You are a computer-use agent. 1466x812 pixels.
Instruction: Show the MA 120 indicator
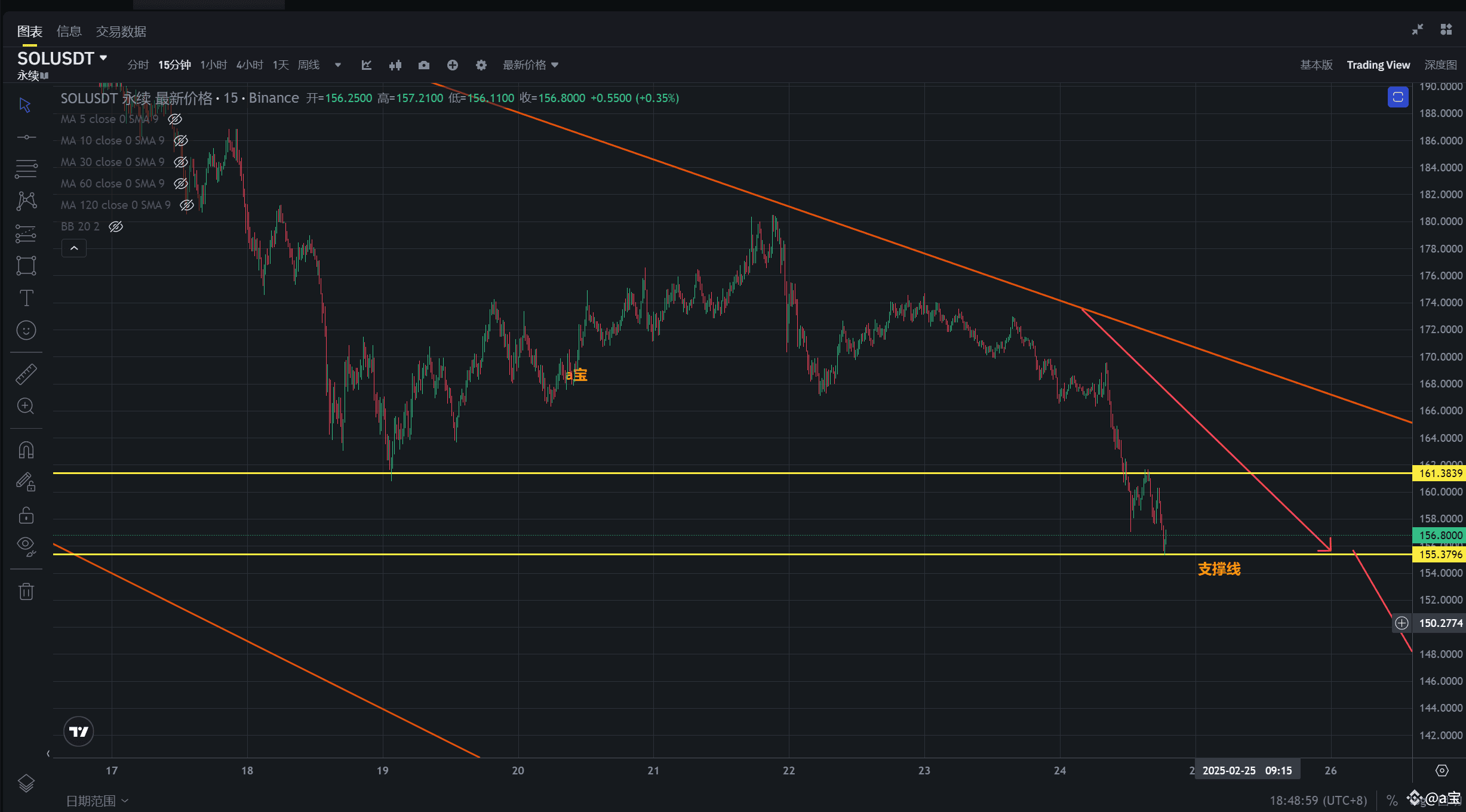click(x=187, y=205)
